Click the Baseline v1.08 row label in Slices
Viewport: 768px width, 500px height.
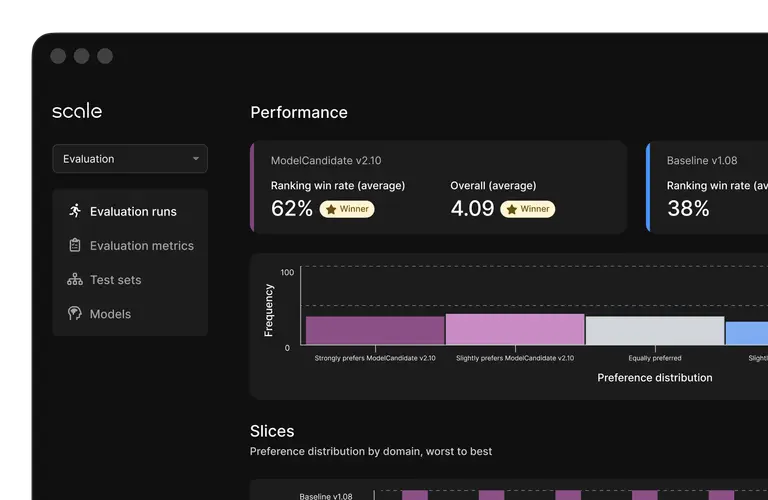[x=326, y=496]
